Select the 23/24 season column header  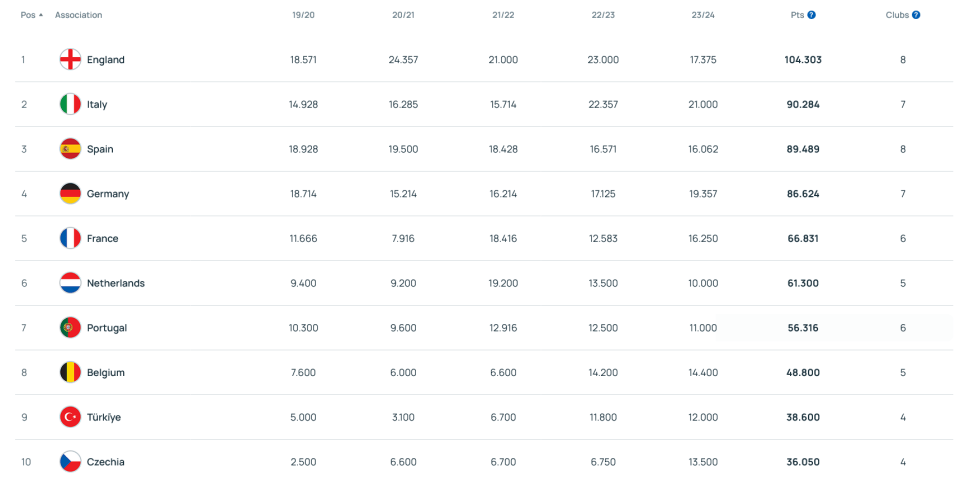pyautogui.click(x=703, y=15)
